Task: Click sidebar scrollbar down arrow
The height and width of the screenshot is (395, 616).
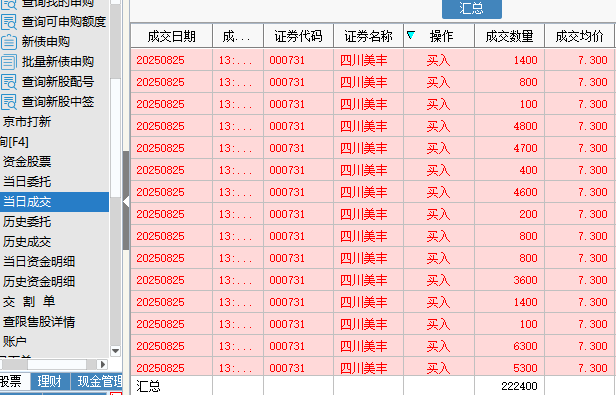Action: tap(115, 351)
